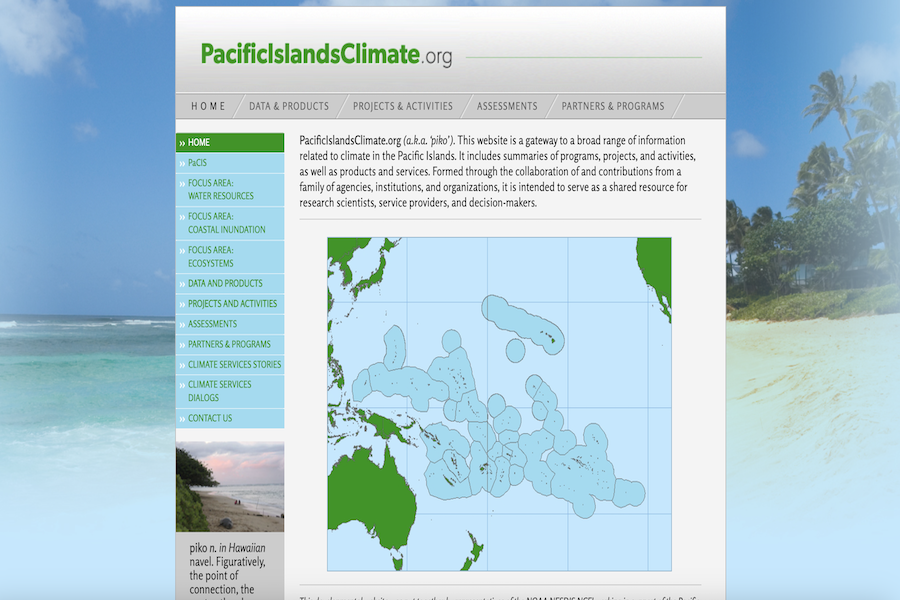This screenshot has width=900, height=600.
Task: Open the HOME tab in top navigation
Action: tap(208, 106)
